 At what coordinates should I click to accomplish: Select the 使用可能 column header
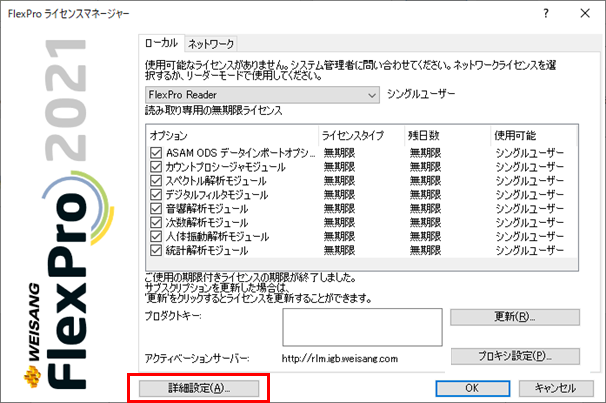pyautogui.click(x=534, y=136)
